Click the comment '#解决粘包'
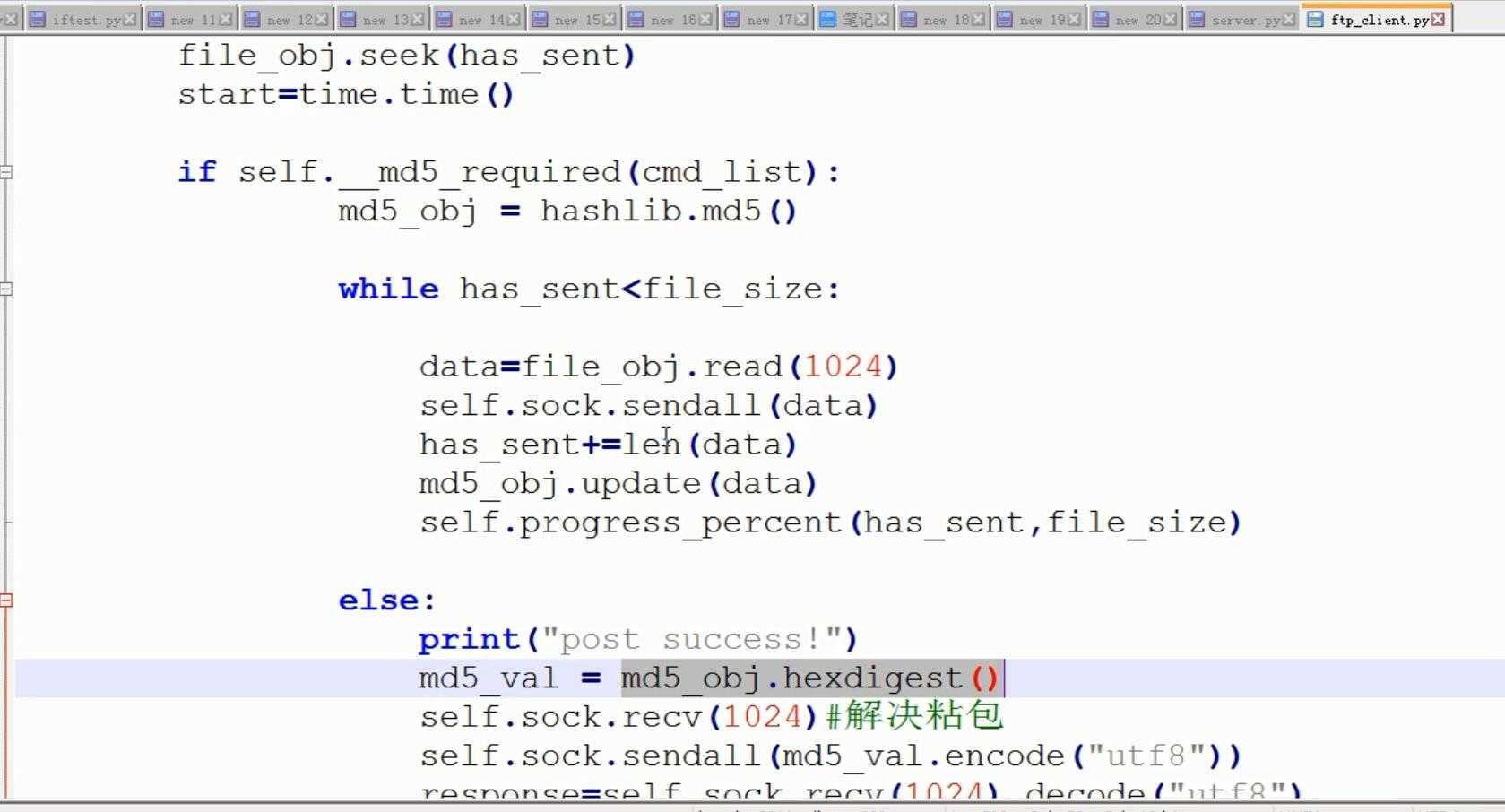1505x812 pixels. (913, 716)
